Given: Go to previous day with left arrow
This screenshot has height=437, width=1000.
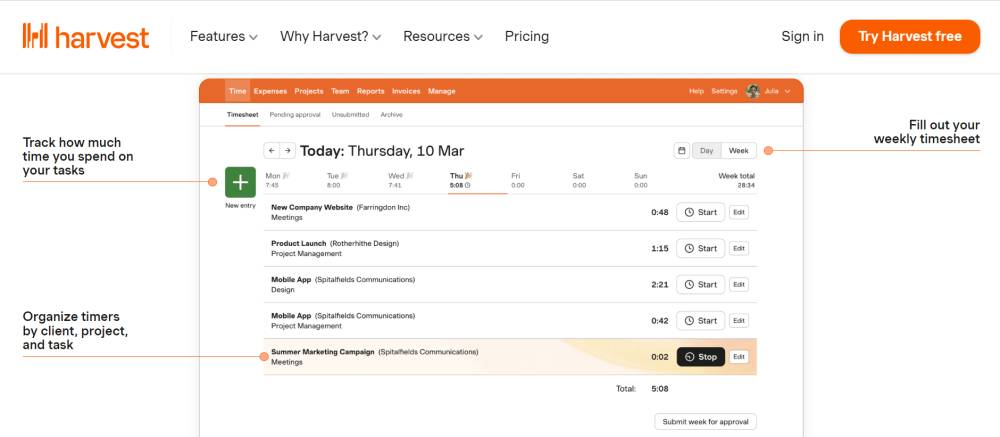Looking at the screenshot, I should [272, 151].
